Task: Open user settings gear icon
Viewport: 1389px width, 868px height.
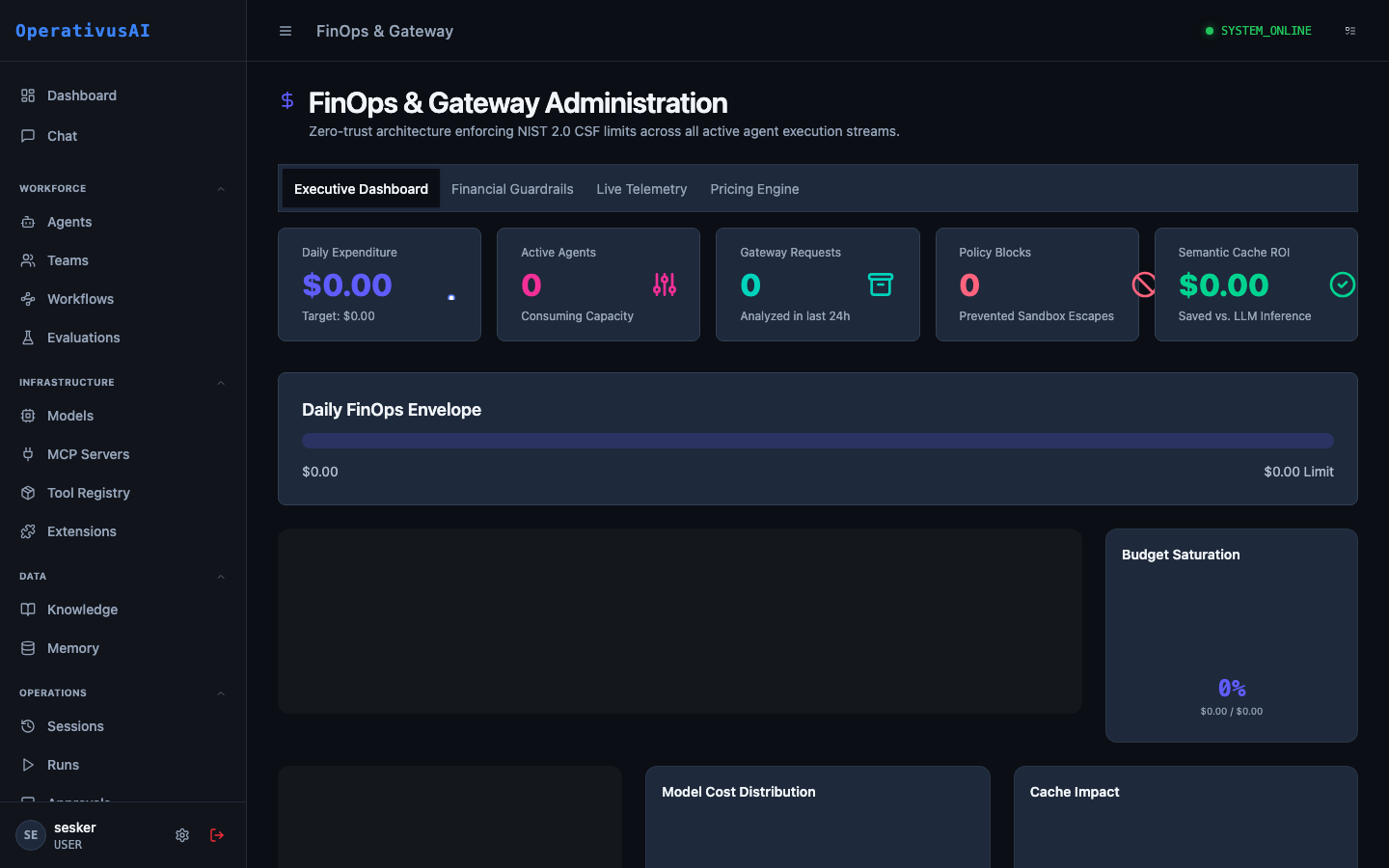Action: coord(182,835)
